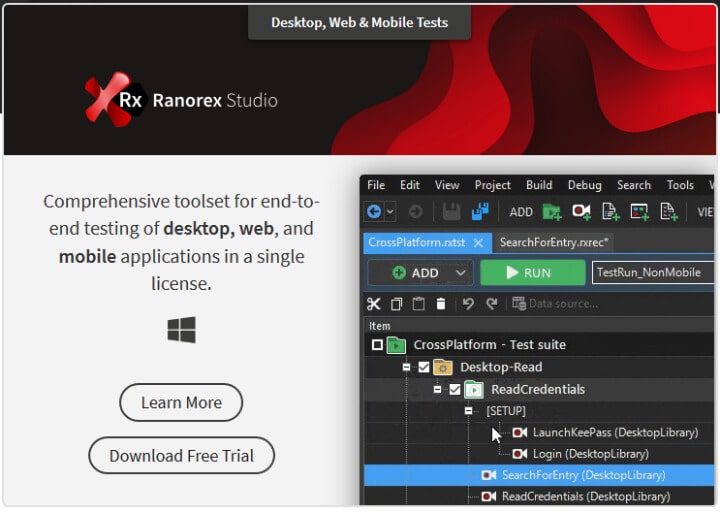Click the CrossPlatform test suite folder icon
The image size is (720, 513).
[396, 344]
